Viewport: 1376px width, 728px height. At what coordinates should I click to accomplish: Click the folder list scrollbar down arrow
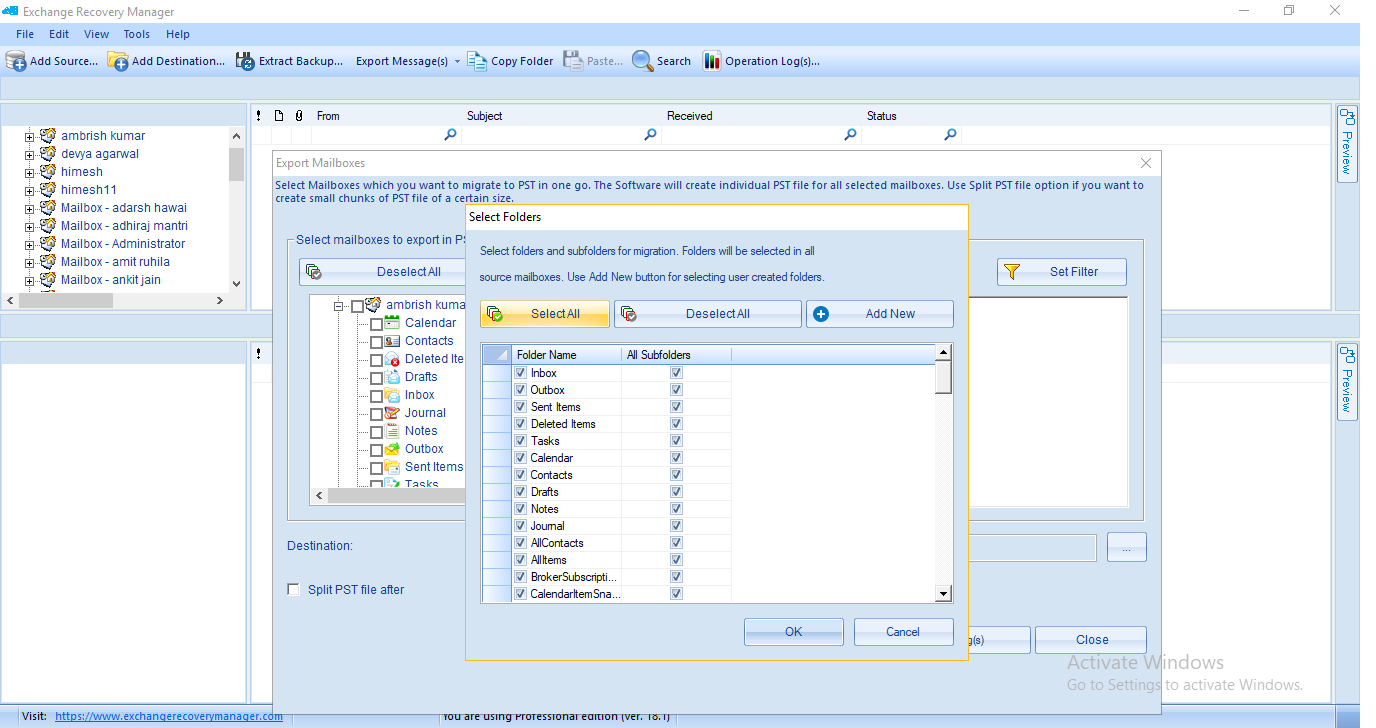(943, 594)
